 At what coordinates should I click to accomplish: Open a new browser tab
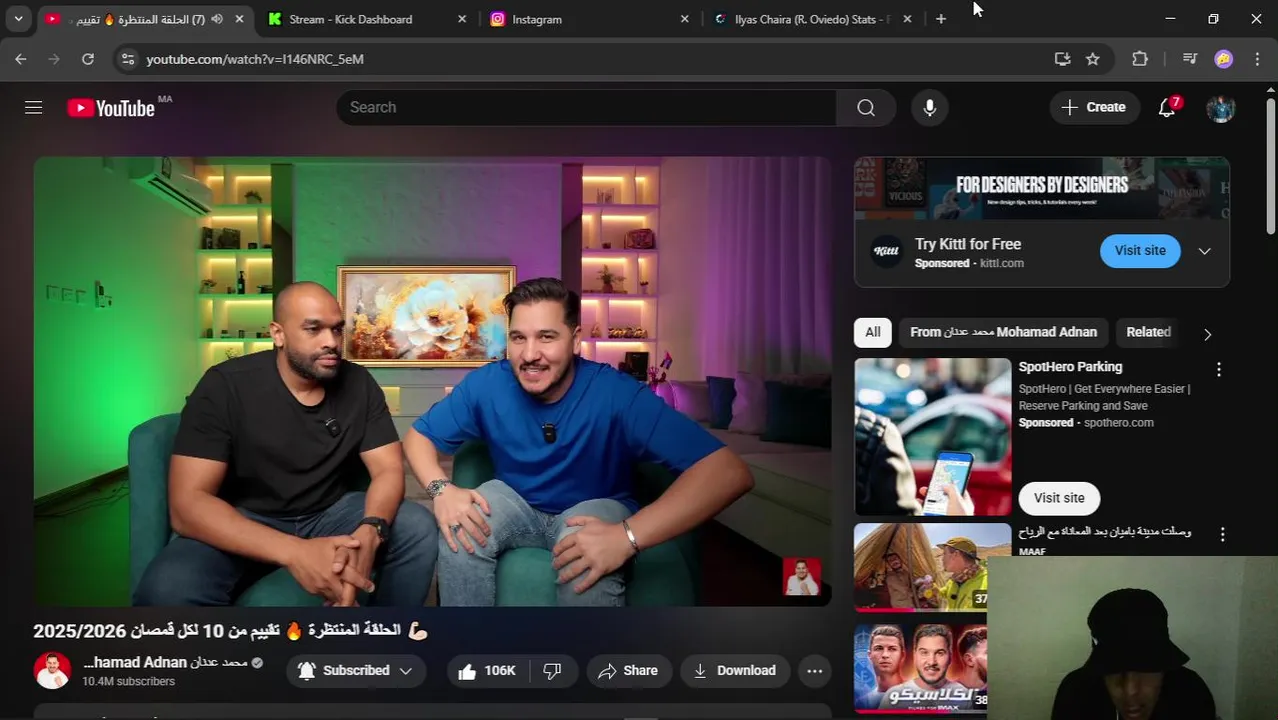941,19
